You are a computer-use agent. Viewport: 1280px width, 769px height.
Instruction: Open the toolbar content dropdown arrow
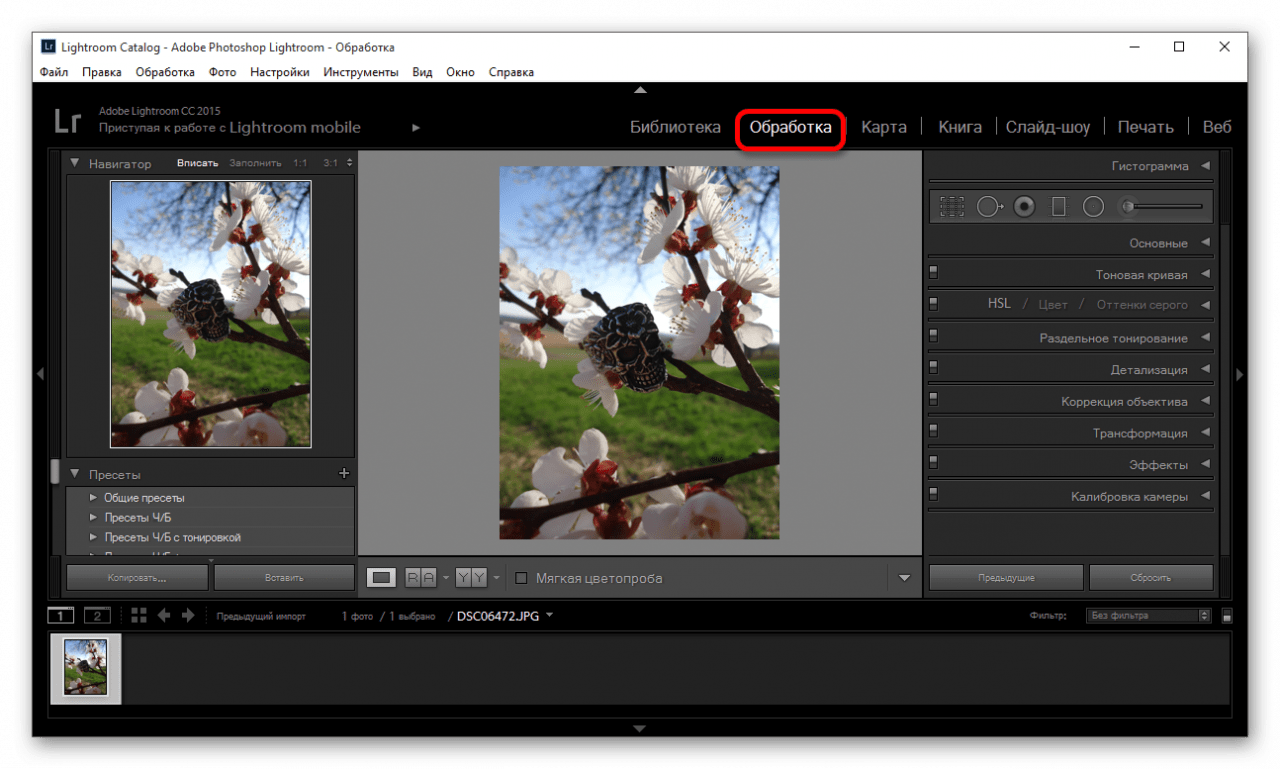coord(904,577)
